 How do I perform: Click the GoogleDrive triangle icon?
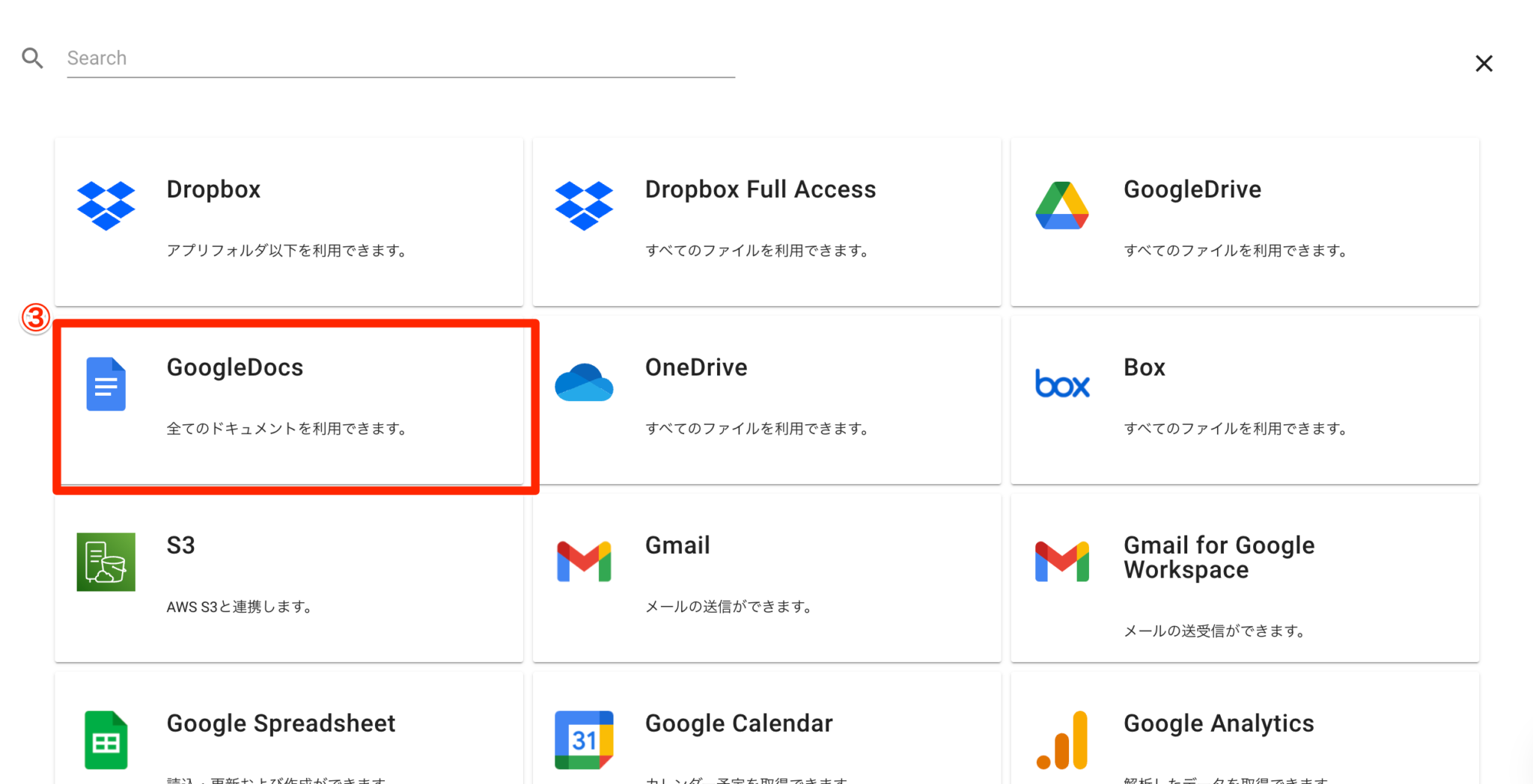(x=1062, y=205)
